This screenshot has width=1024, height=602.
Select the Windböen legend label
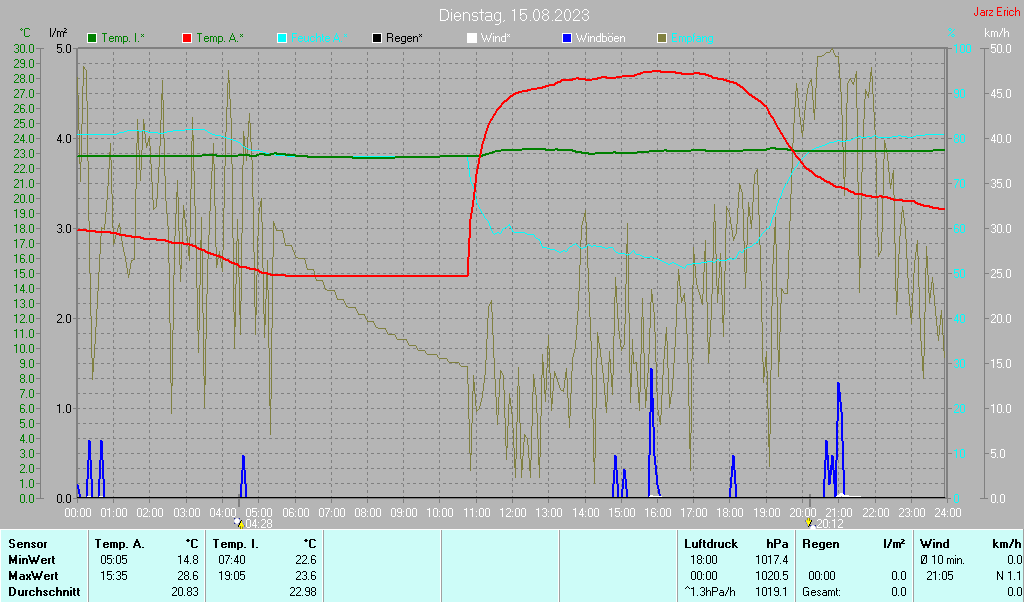pyautogui.click(x=600, y=38)
